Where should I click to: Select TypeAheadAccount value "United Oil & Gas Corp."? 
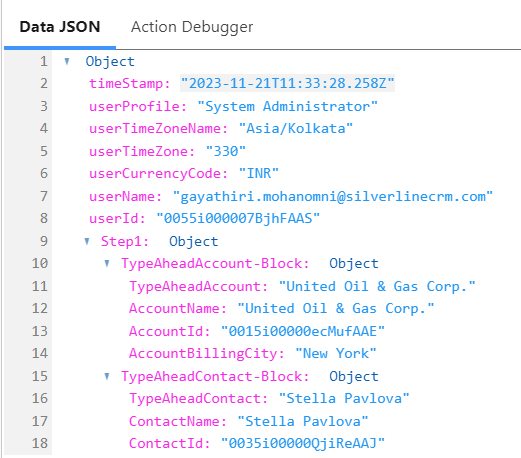377,286
